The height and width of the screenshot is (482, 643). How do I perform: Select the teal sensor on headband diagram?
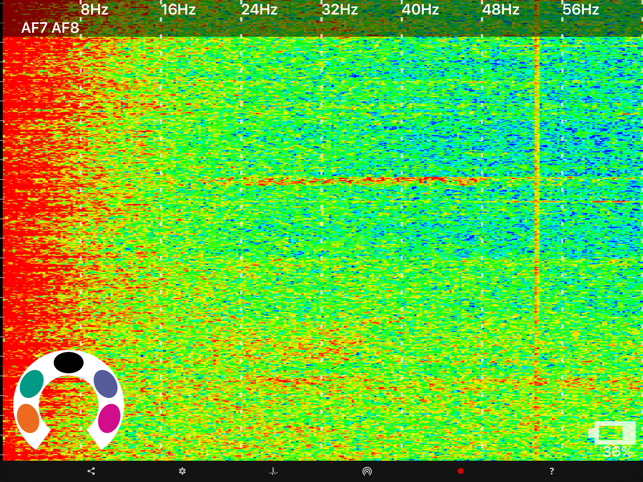pyautogui.click(x=32, y=384)
